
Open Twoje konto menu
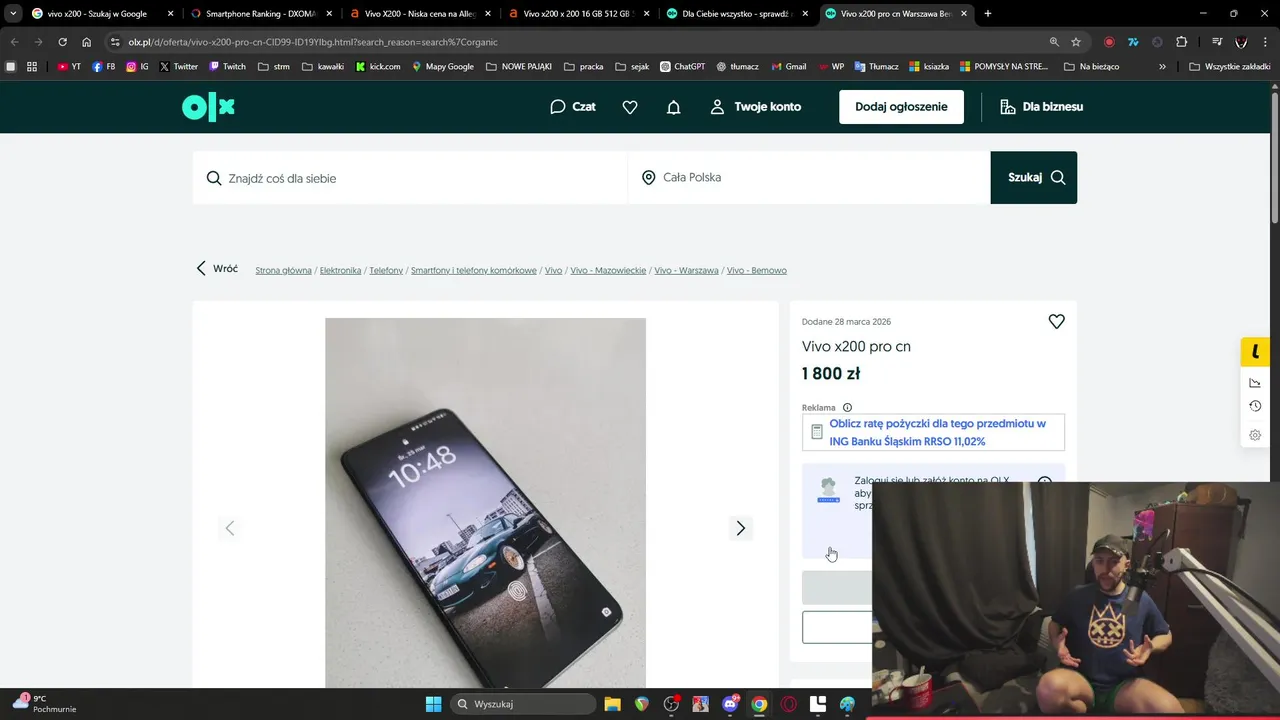(x=756, y=107)
